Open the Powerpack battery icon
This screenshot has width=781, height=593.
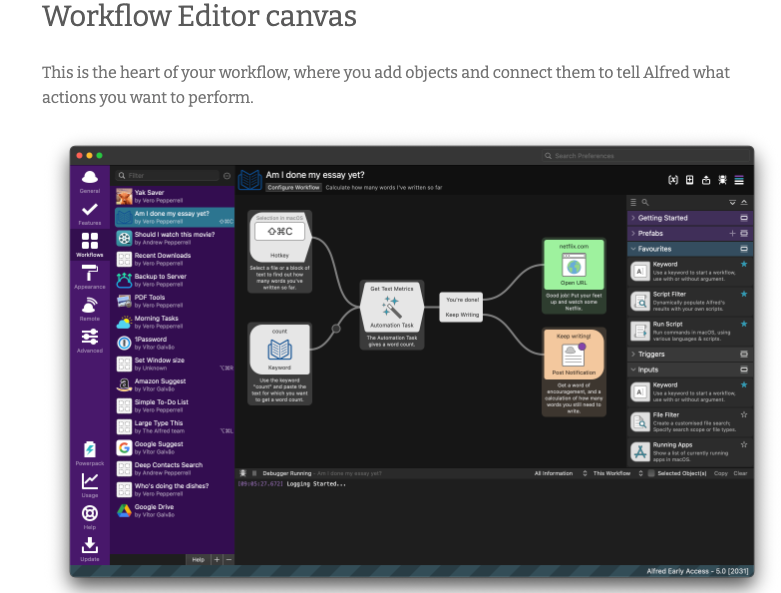[90, 453]
